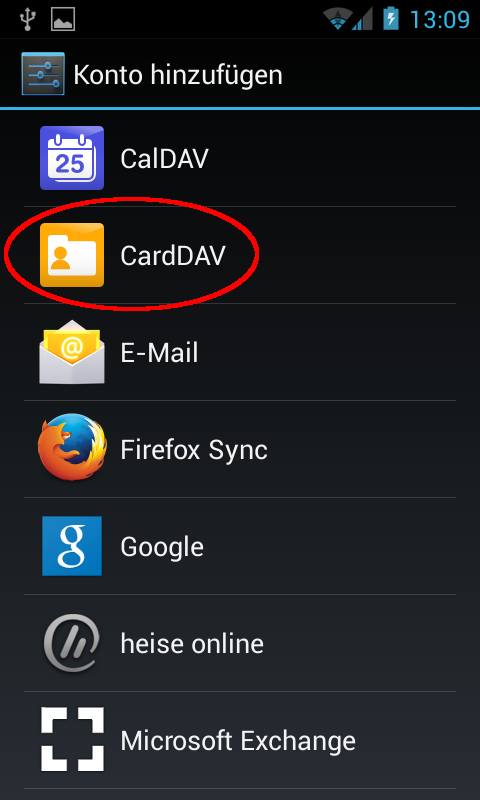Tap the blue Google icon
Image resolution: width=480 pixels, height=800 pixels.
click(x=72, y=546)
